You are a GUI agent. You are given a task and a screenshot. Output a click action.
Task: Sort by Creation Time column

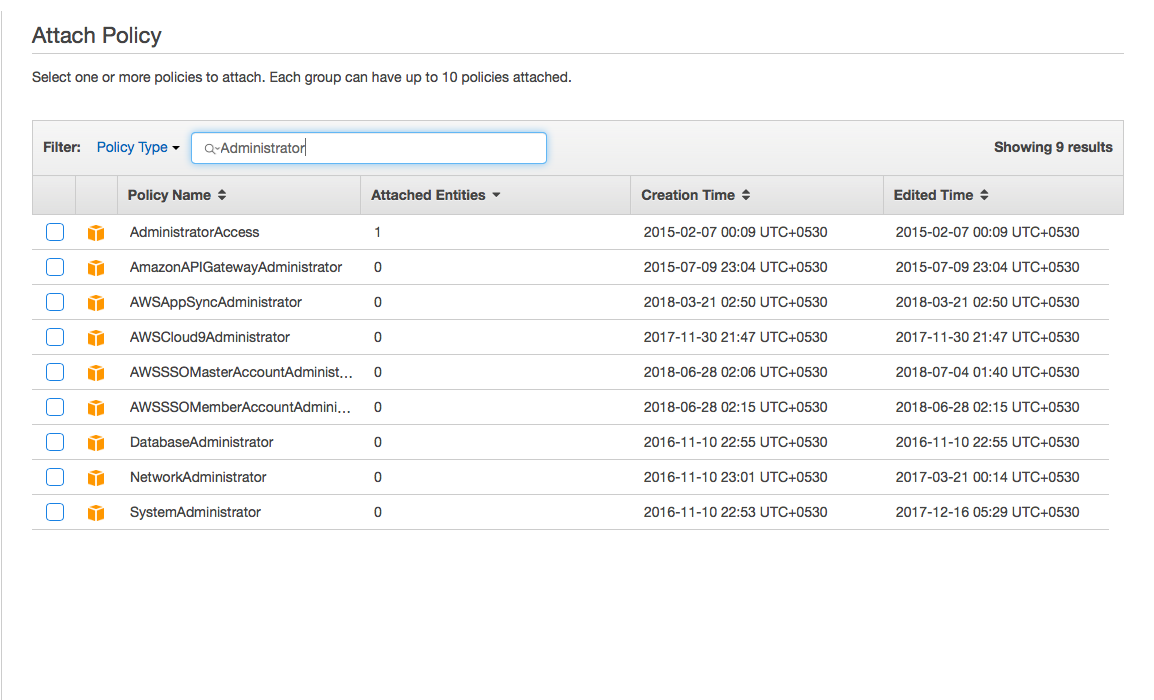click(695, 195)
